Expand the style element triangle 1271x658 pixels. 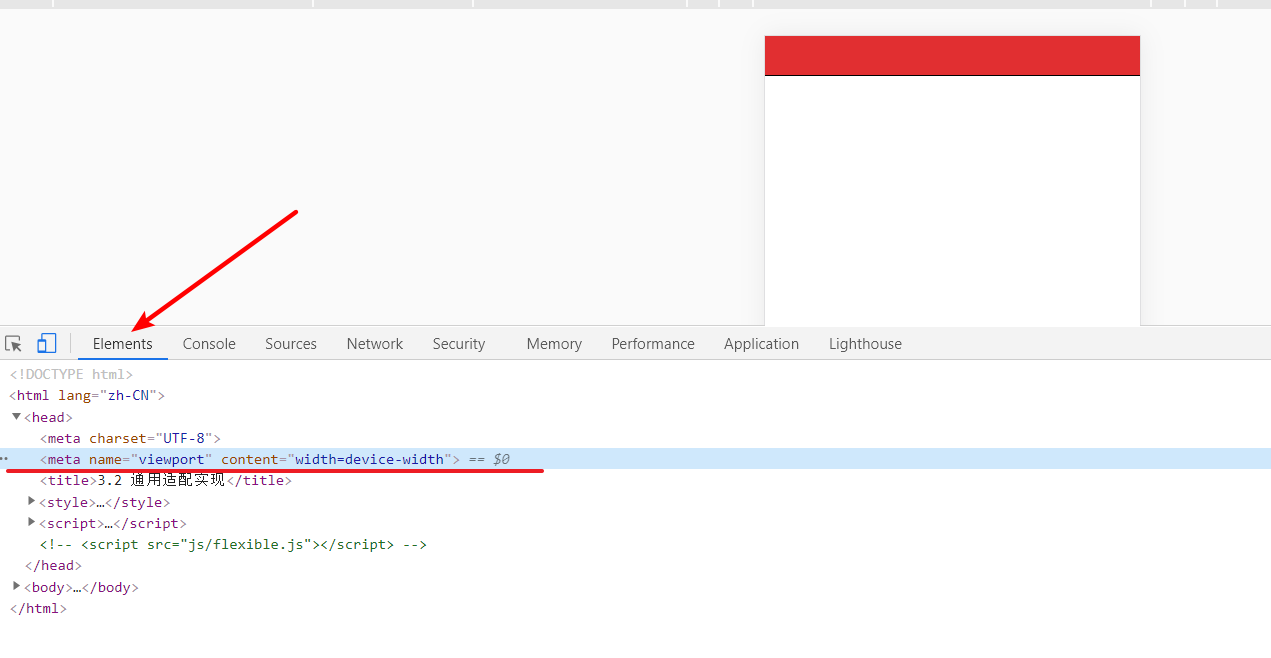click(x=32, y=501)
